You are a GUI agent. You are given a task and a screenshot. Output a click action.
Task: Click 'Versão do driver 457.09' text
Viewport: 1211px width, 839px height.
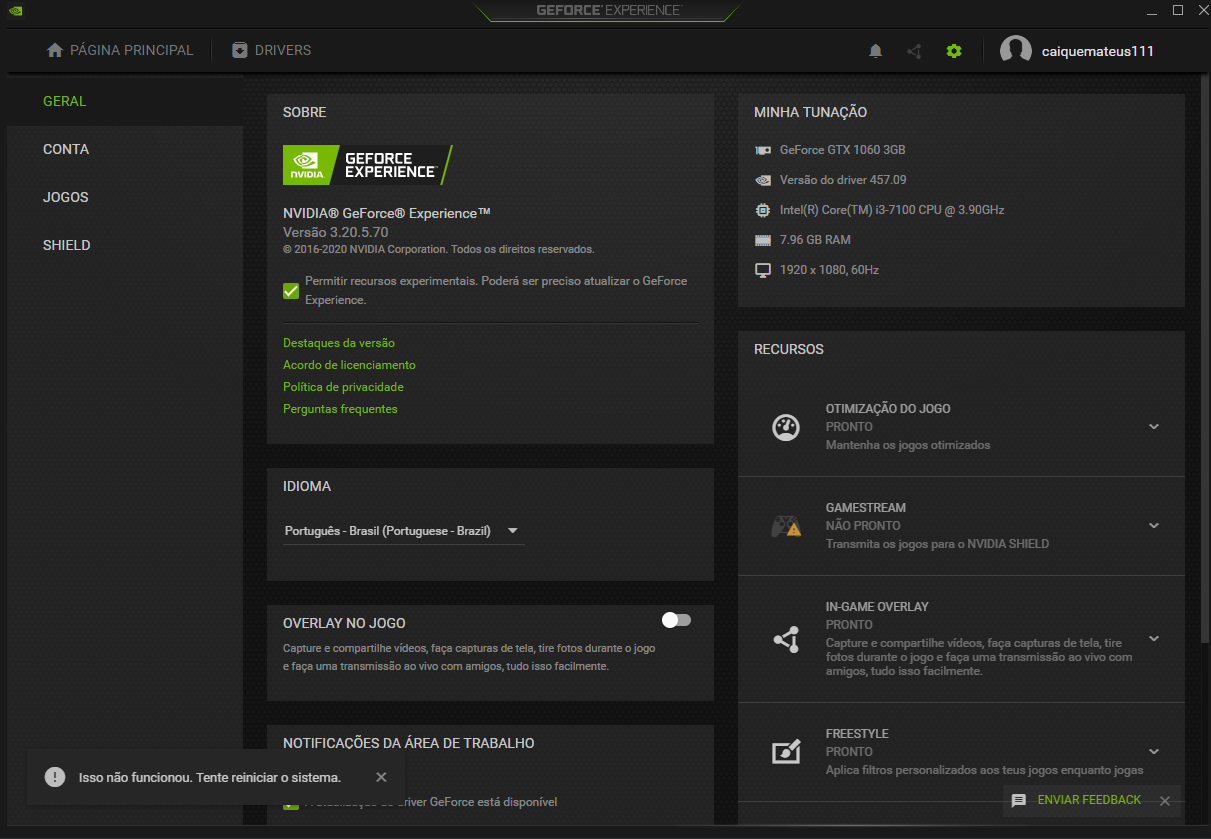pyautogui.click(x=843, y=180)
